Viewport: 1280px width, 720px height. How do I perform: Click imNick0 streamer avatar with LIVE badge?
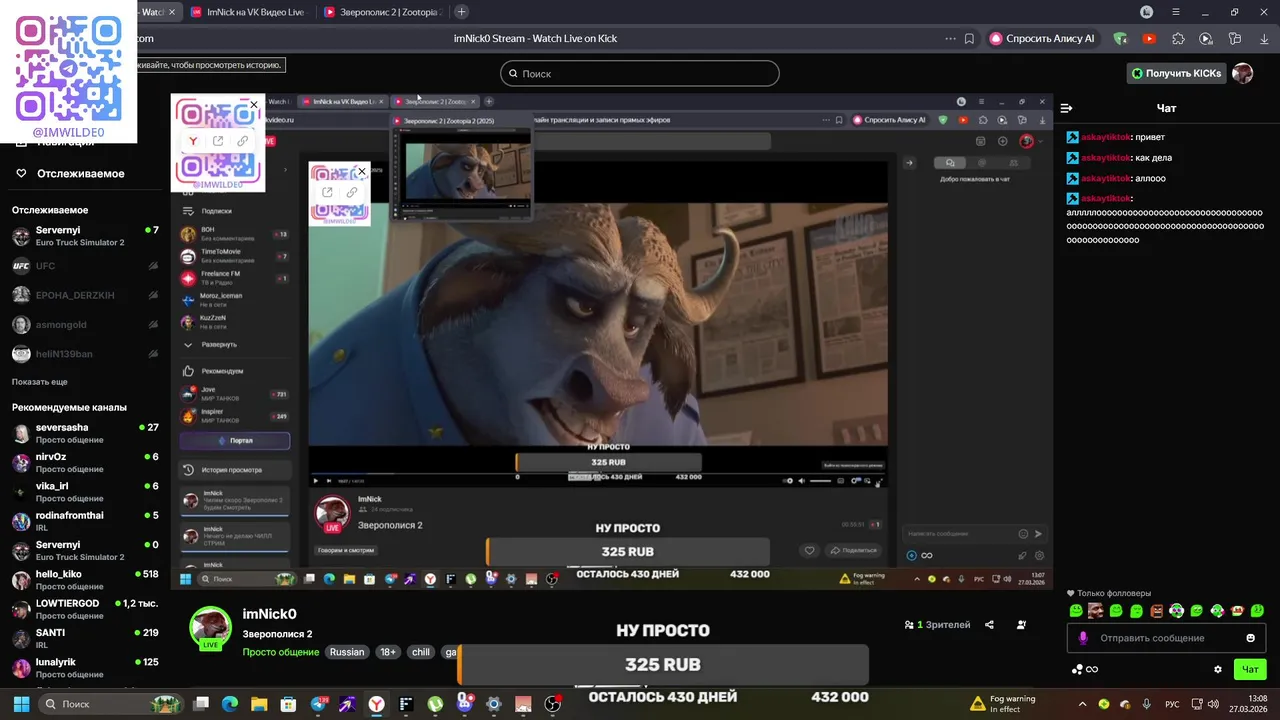coord(210,628)
